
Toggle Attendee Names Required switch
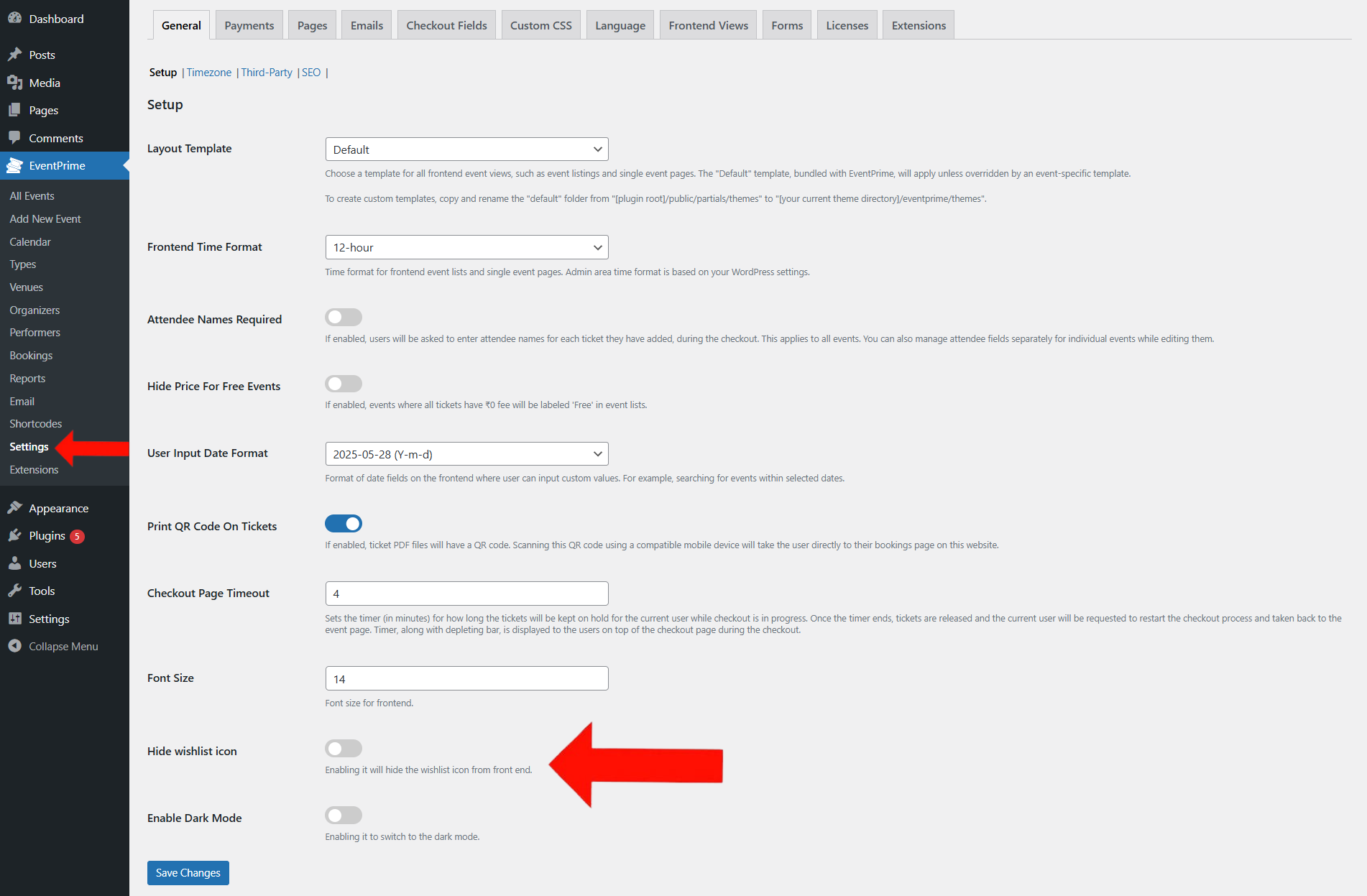344,317
